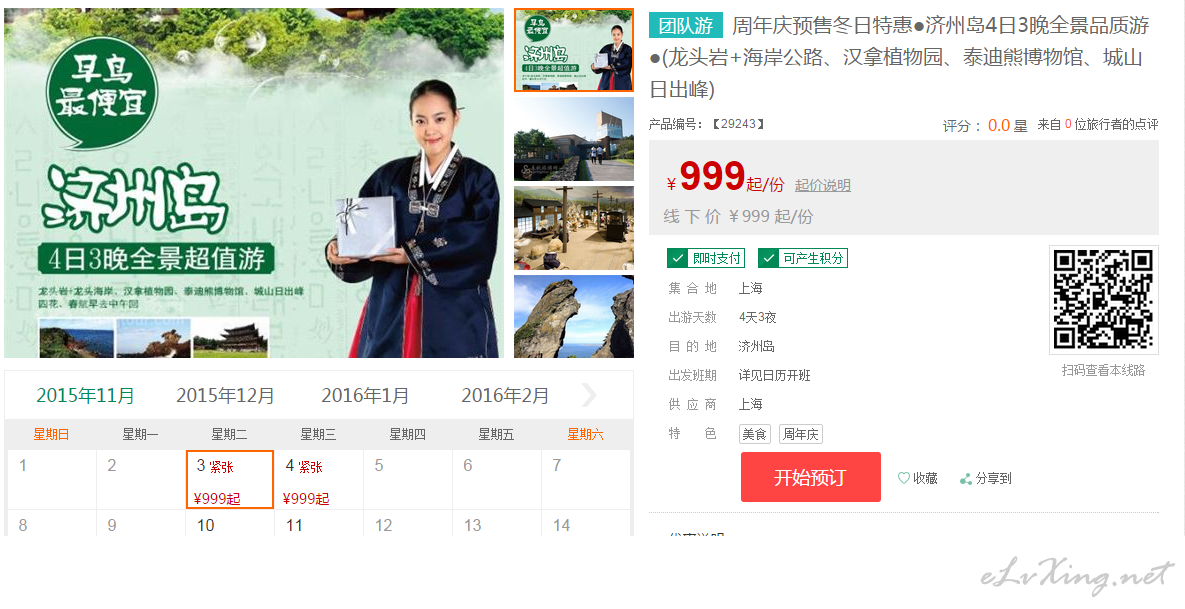Select the 美食 feature tag
This screenshot has width=1185, height=609.
tap(754, 434)
